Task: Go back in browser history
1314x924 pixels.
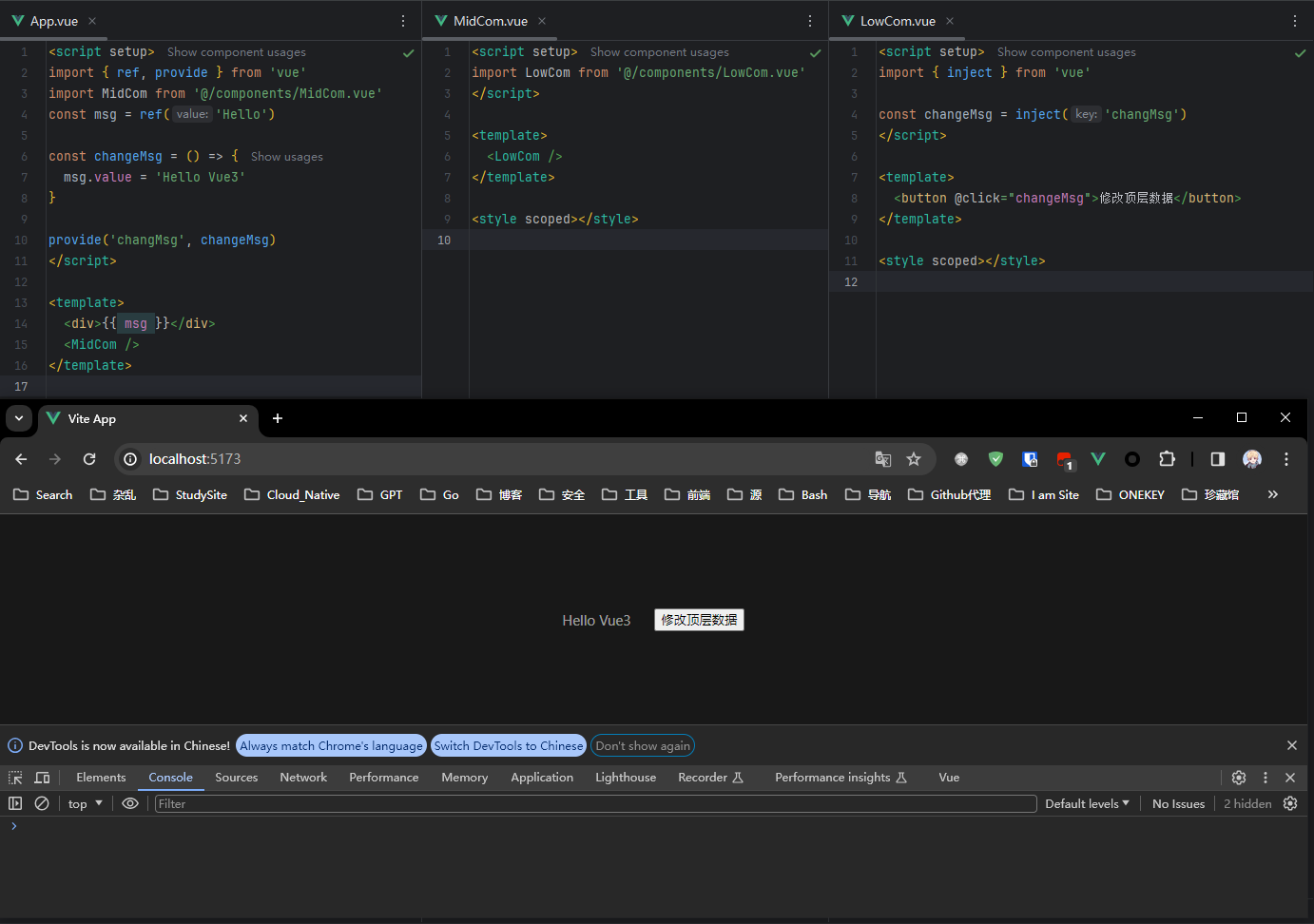Action: point(21,459)
